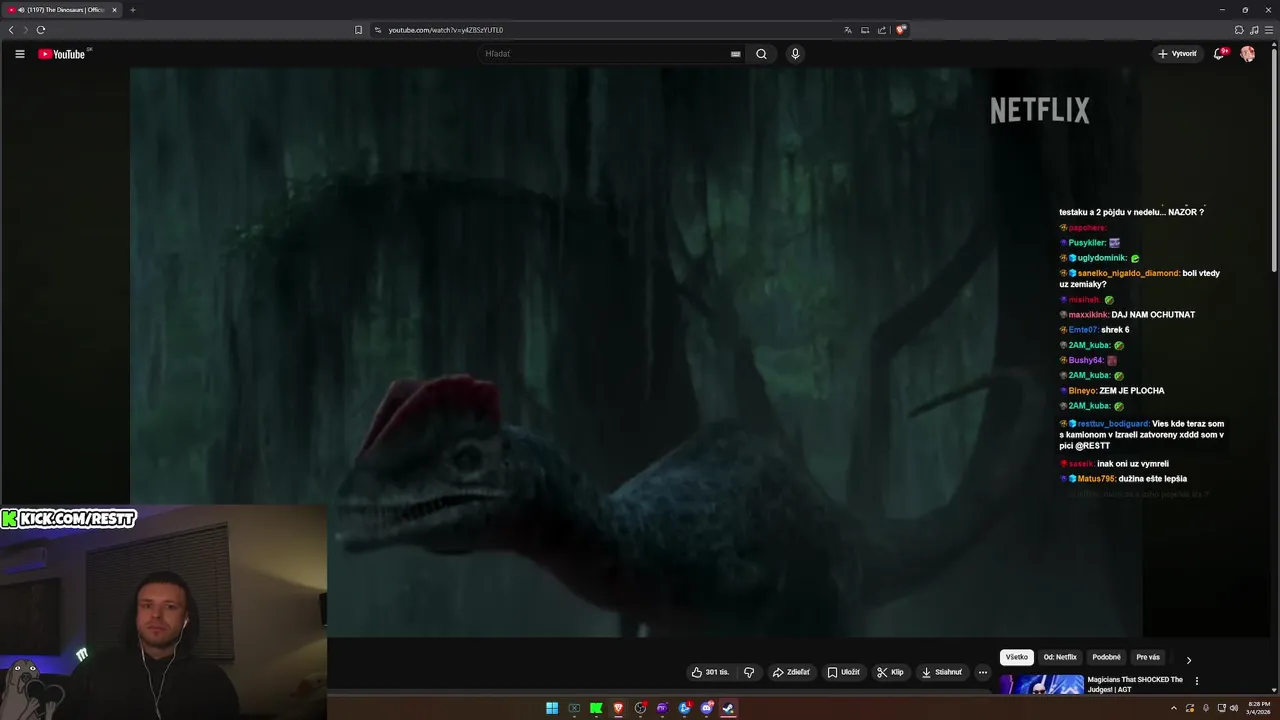Click chat message 'shrek 6'

[x=1115, y=330]
